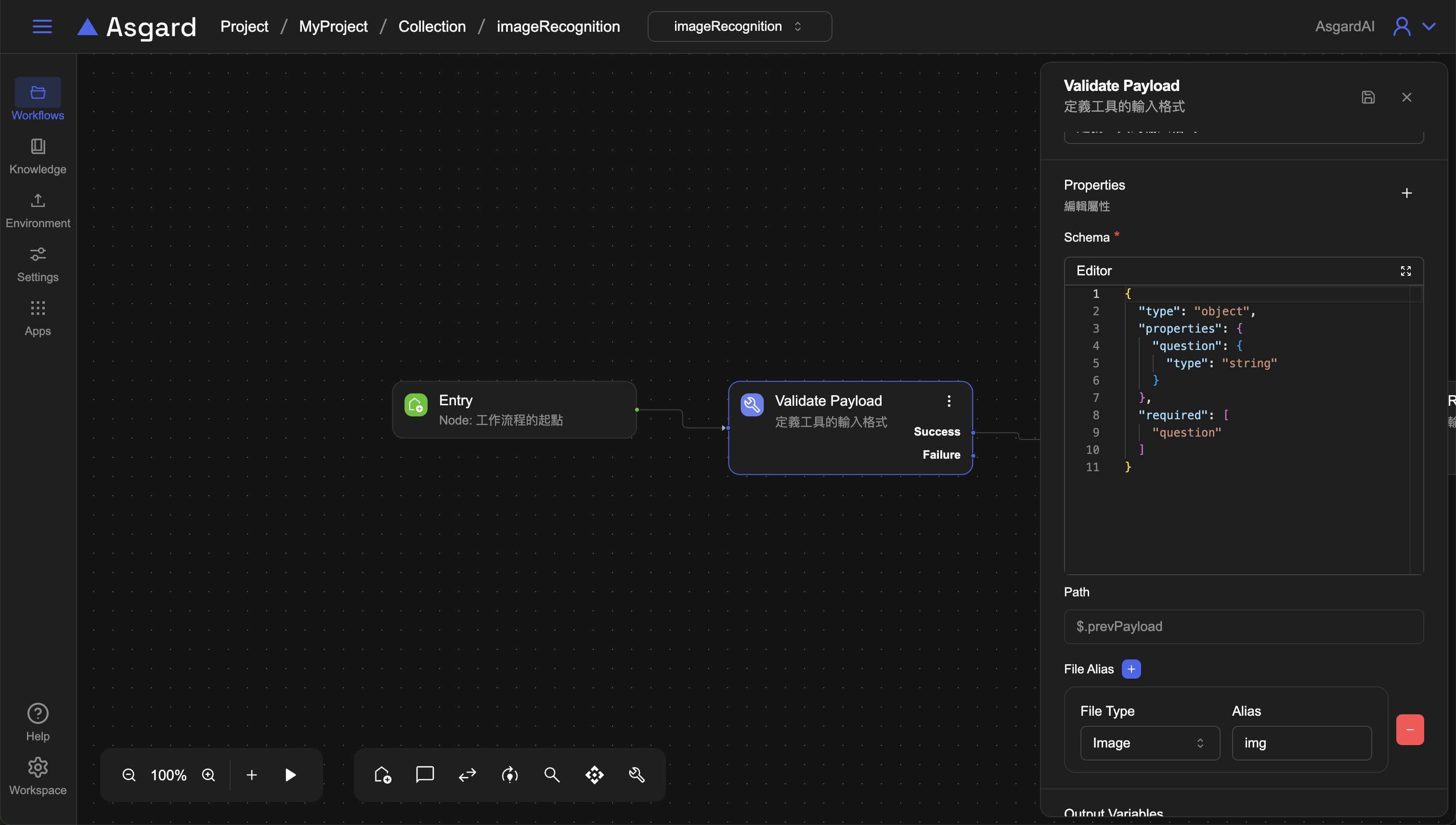Expand the Schema editor to fullscreen

pos(1405,271)
